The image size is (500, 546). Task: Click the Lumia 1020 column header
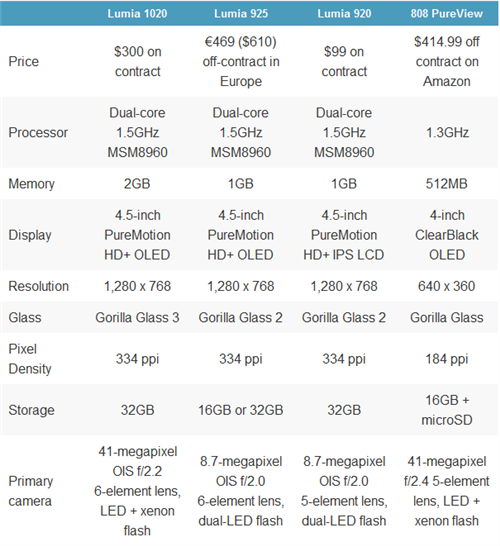pos(137,14)
